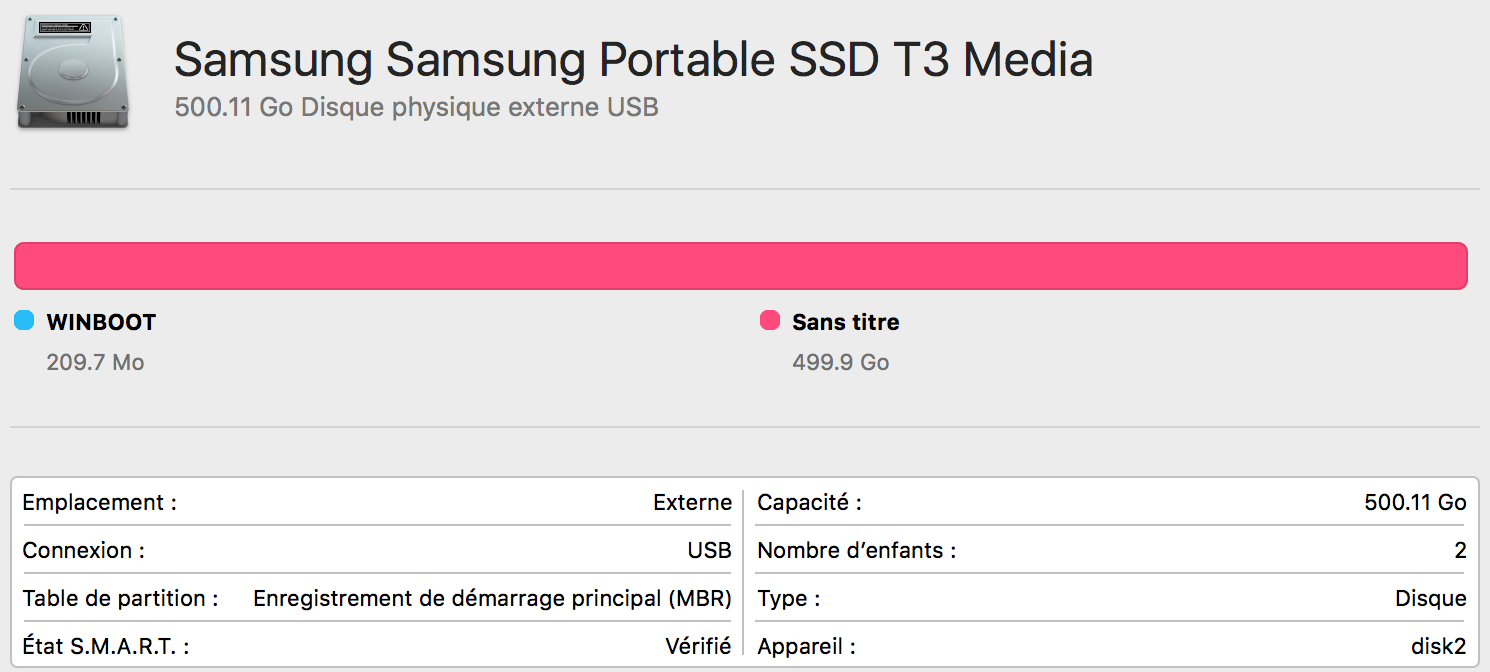
Task: Click the Vérifié S.M.A.R.T. status value
Action: click(x=698, y=646)
